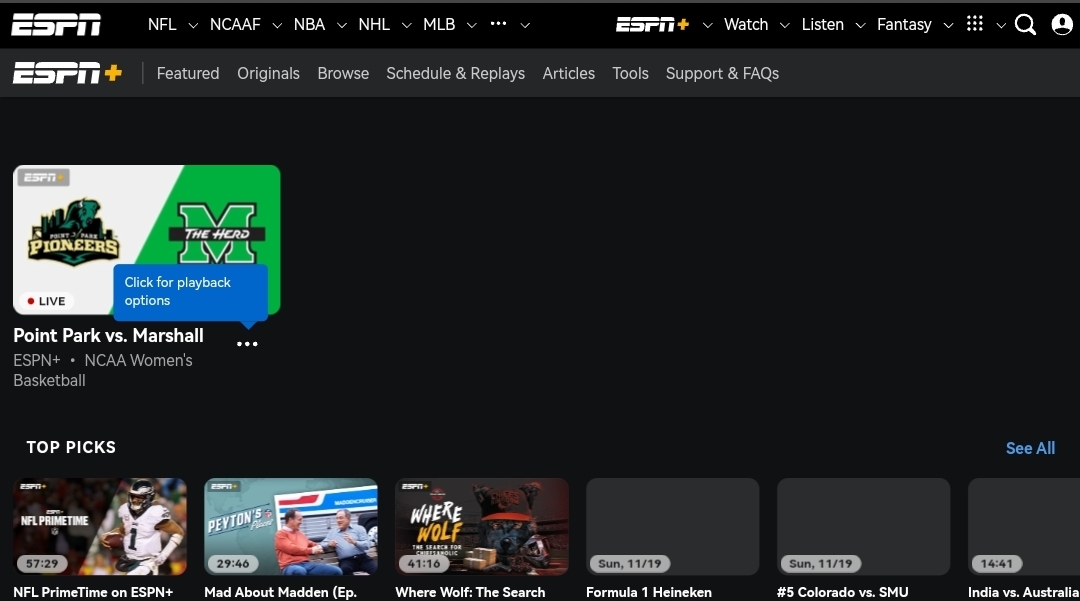Open Support & FAQs
1080x601 pixels.
723,74
